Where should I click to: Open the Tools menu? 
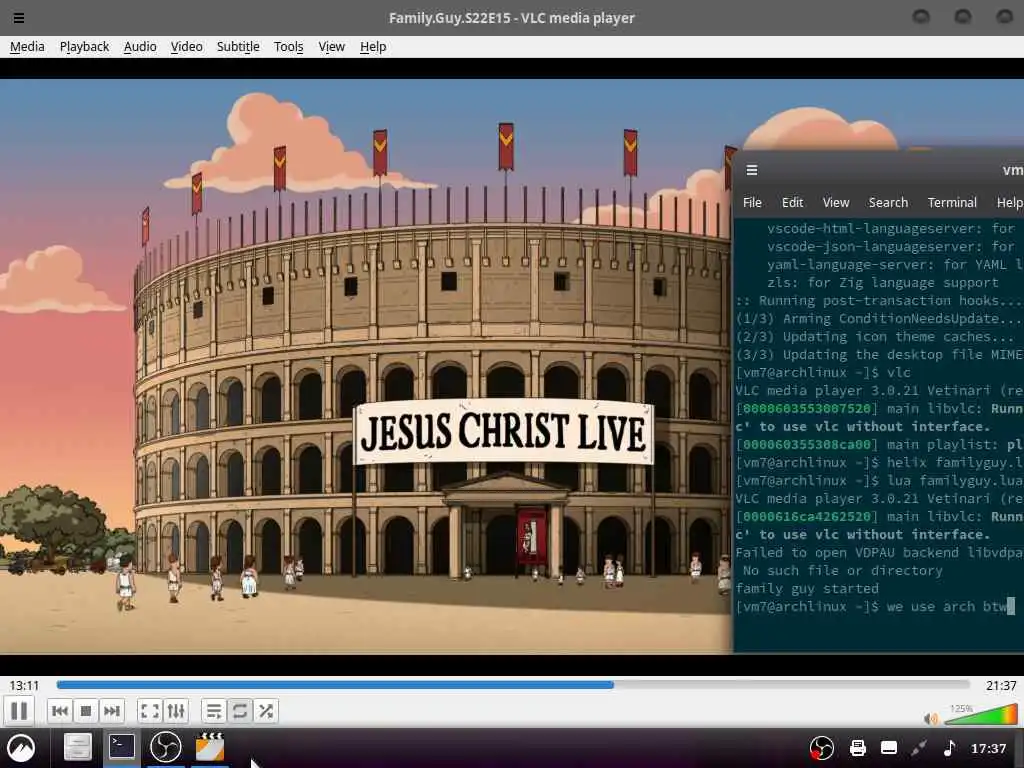coord(288,46)
